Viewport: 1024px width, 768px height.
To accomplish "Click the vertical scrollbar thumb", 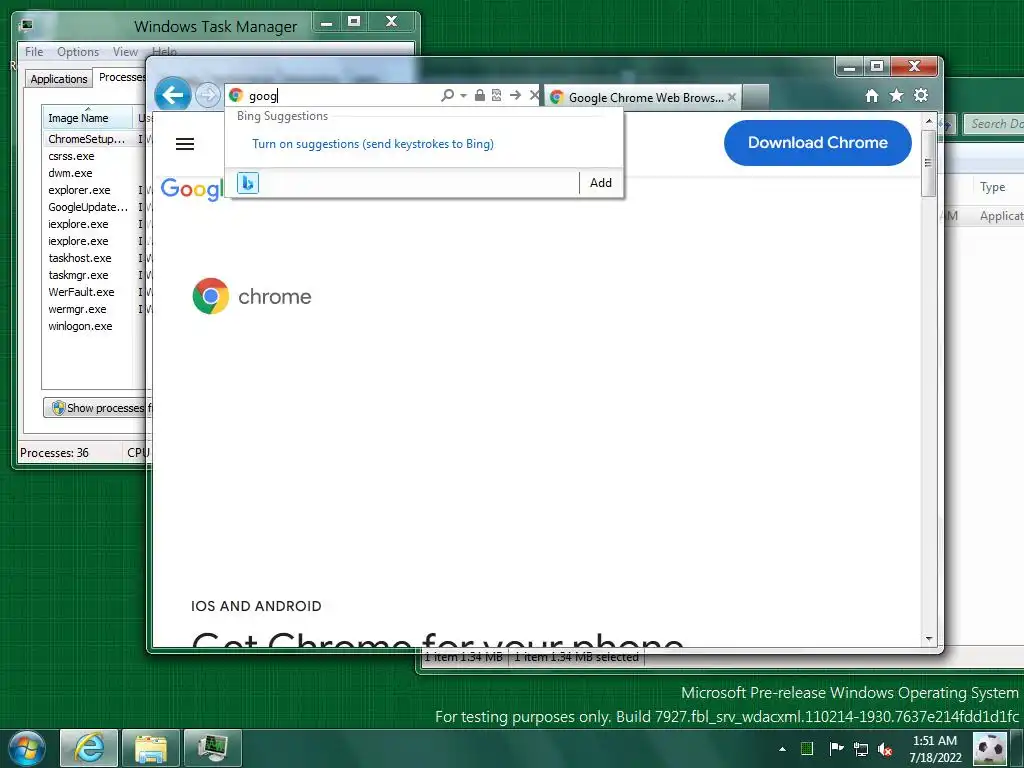I will point(929,163).
